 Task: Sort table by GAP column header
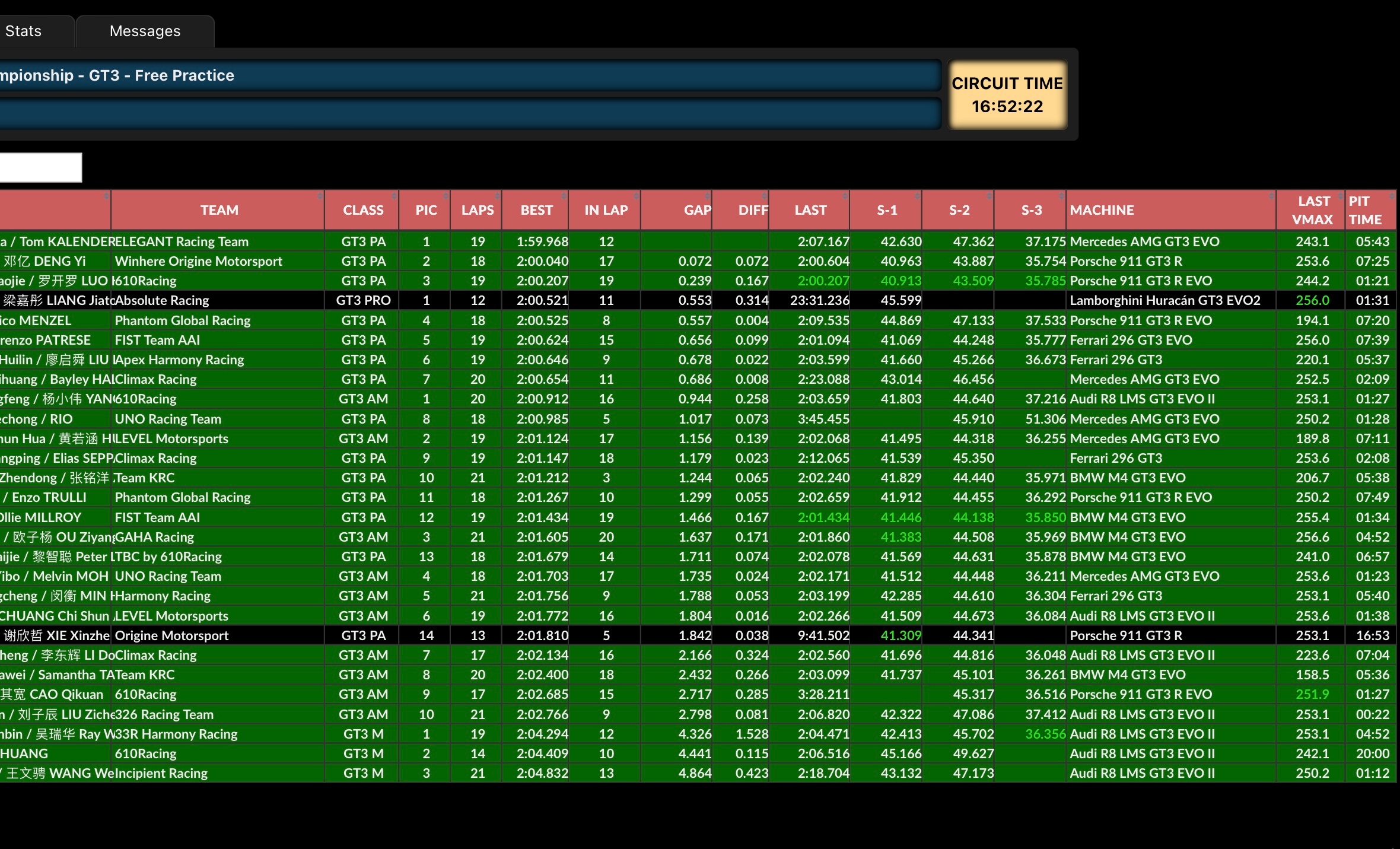pyautogui.click(x=696, y=210)
